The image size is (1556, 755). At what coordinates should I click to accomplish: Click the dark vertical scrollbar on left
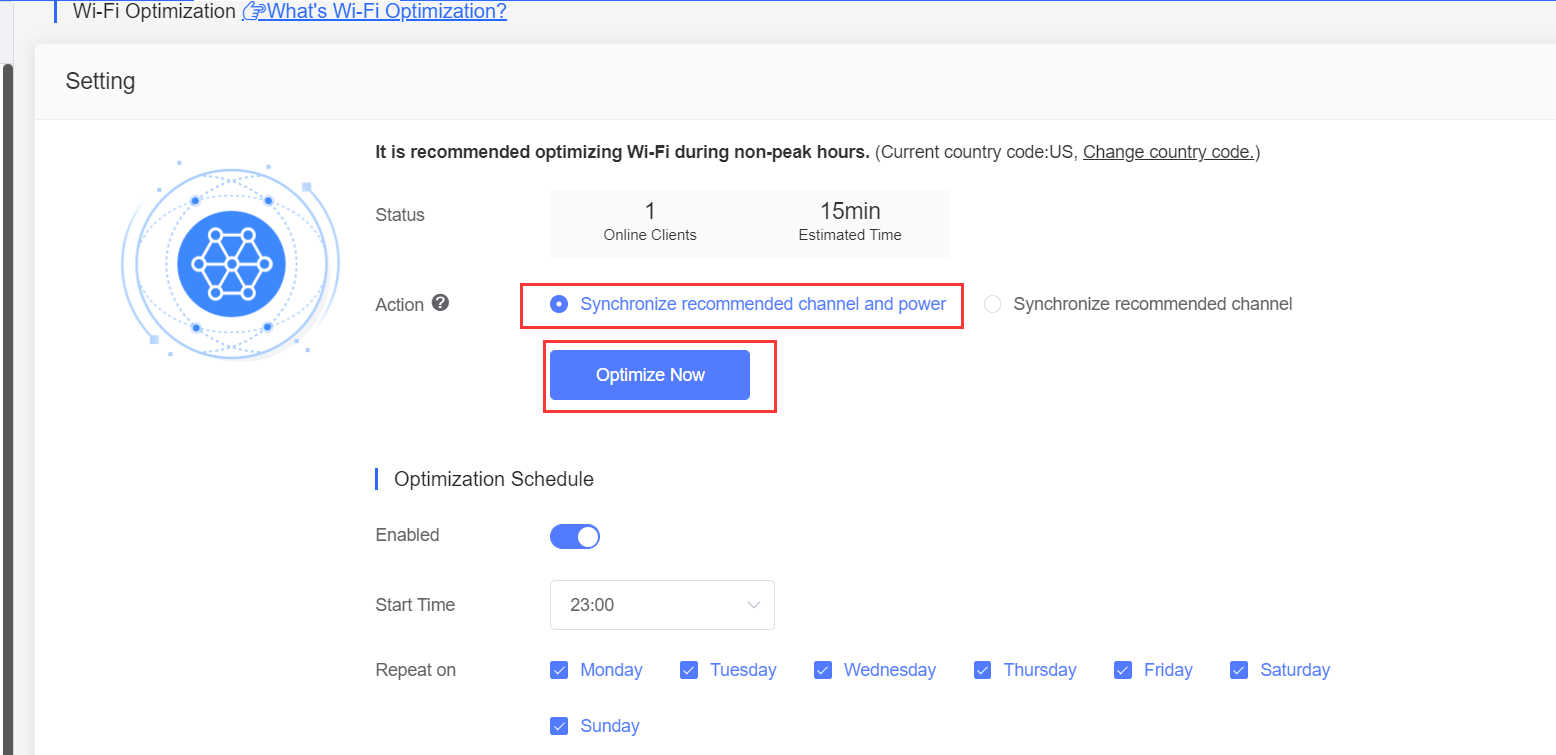[8, 400]
